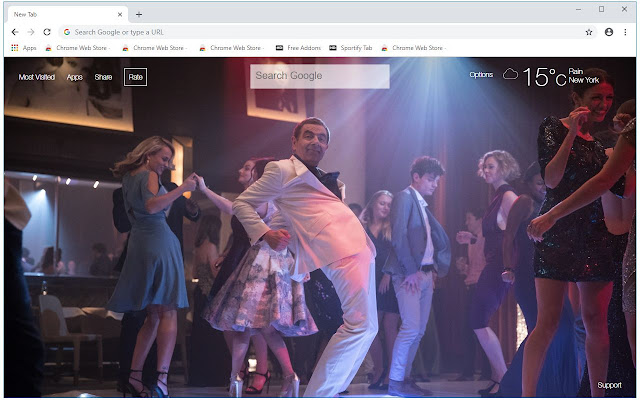Image resolution: width=640 pixels, height=400 pixels.
Task: Open the Share menu
Action: pyautogui.click(x=103, y=77)
